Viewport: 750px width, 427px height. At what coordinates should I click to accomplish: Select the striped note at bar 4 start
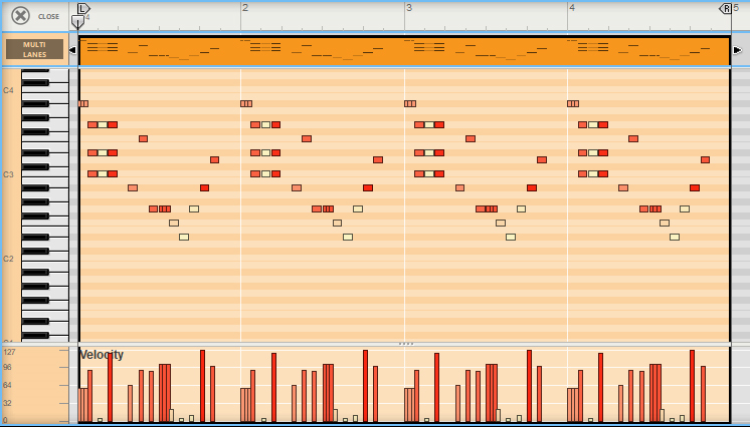573,104
